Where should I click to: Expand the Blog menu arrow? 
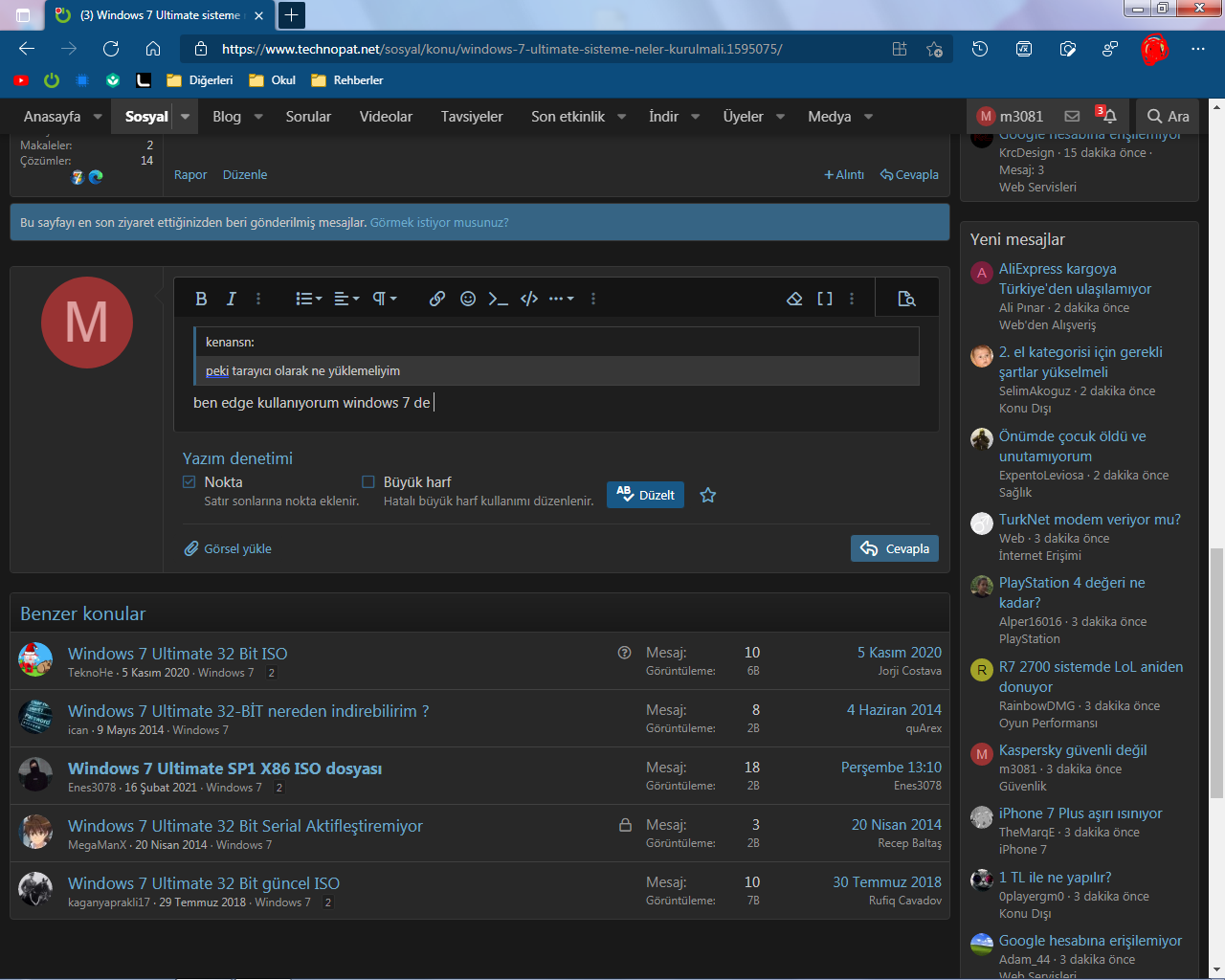258,117
